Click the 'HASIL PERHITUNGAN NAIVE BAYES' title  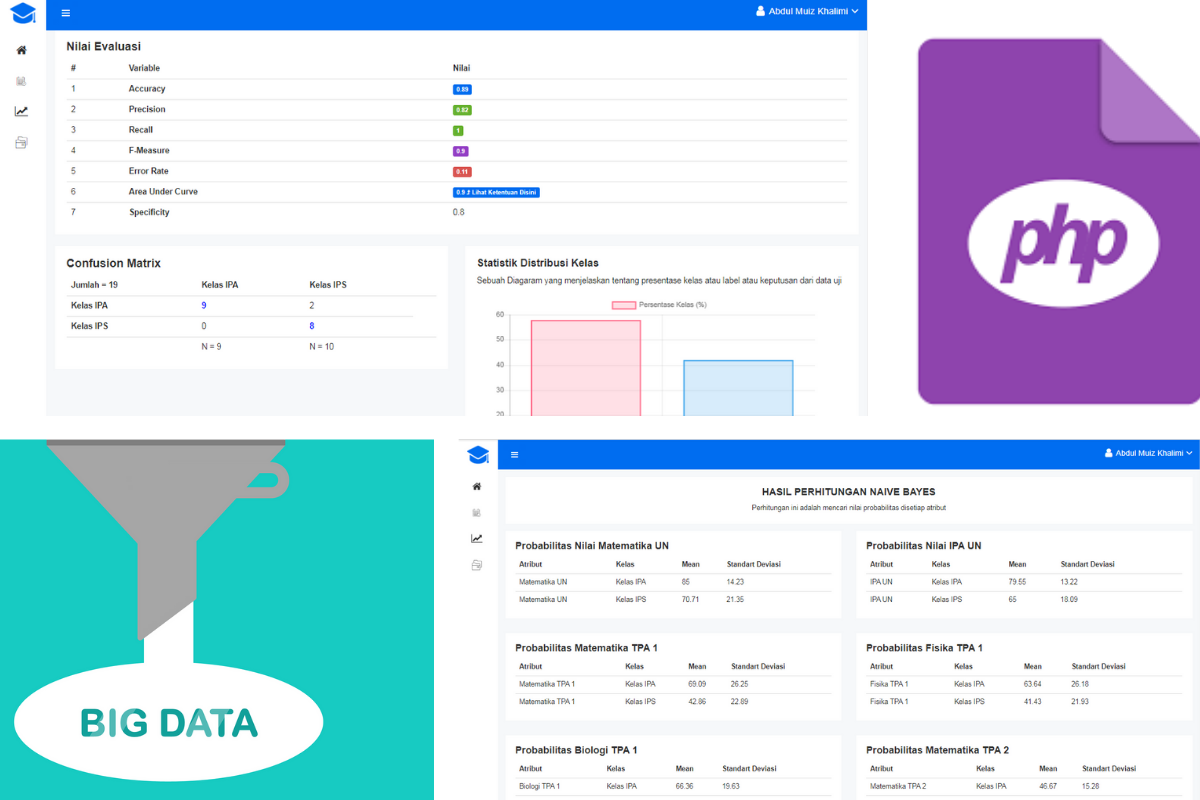coord(848,492)
